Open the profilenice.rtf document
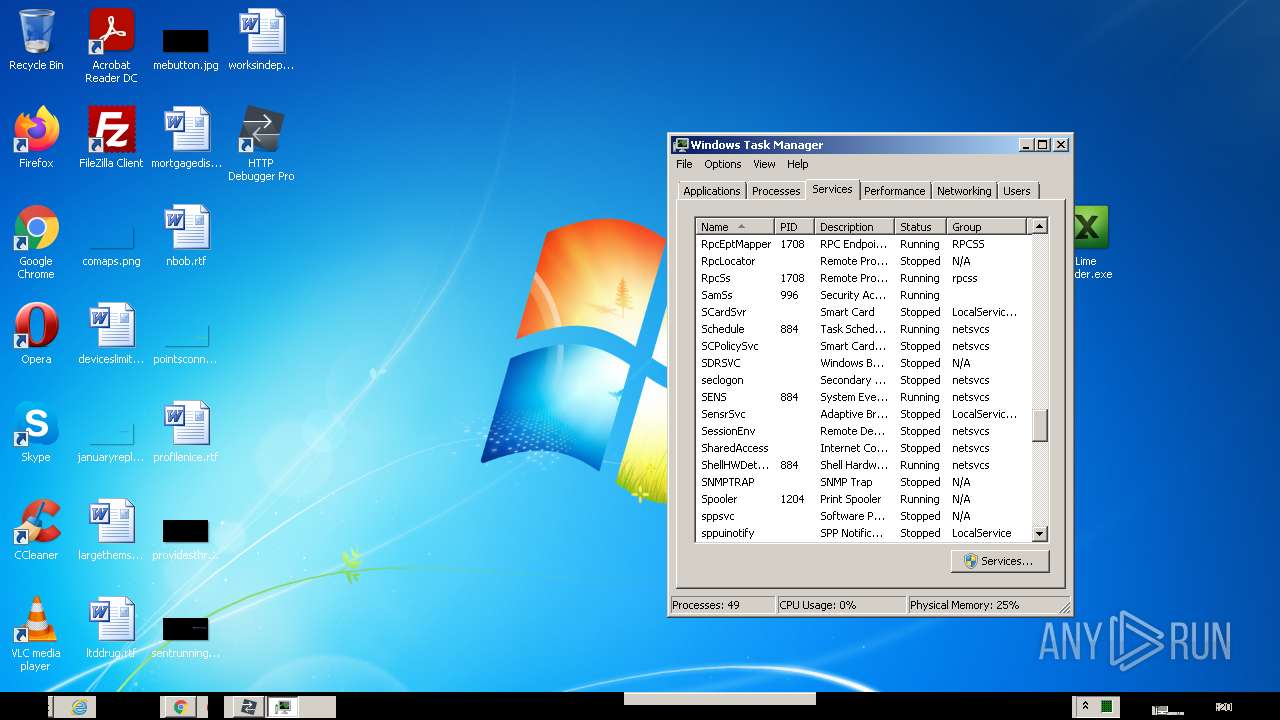 coord(186,432)
